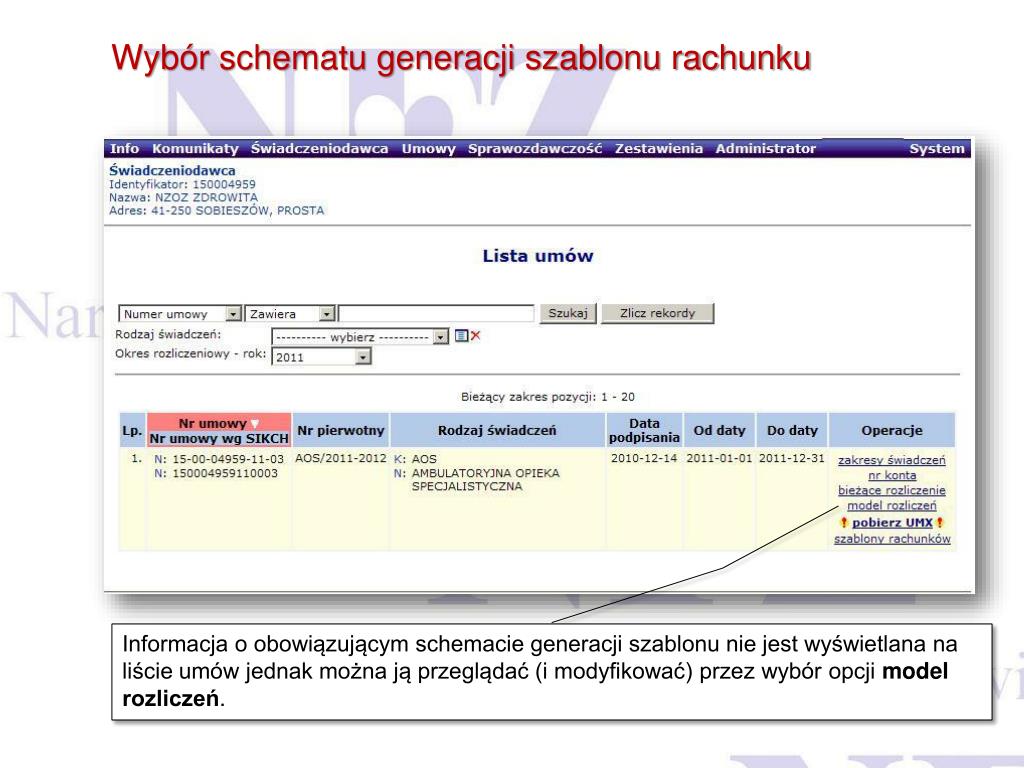
Task: Click the red X clear icon
Action: [x=475, y=336]
